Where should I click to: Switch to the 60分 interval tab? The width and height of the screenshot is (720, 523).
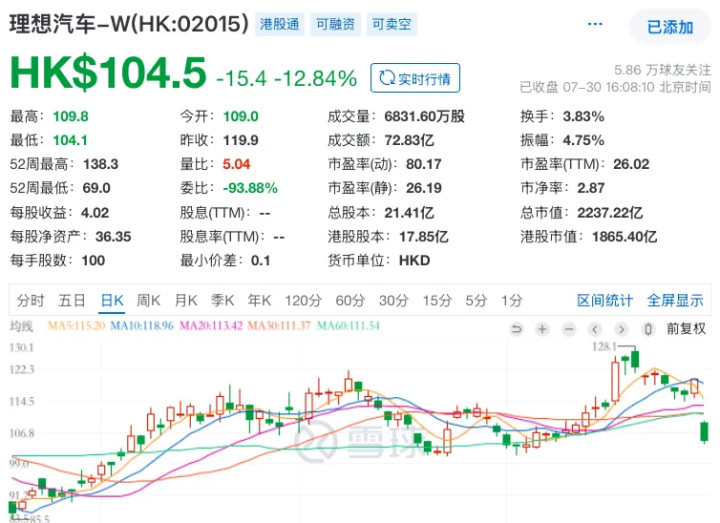[350, 301]
